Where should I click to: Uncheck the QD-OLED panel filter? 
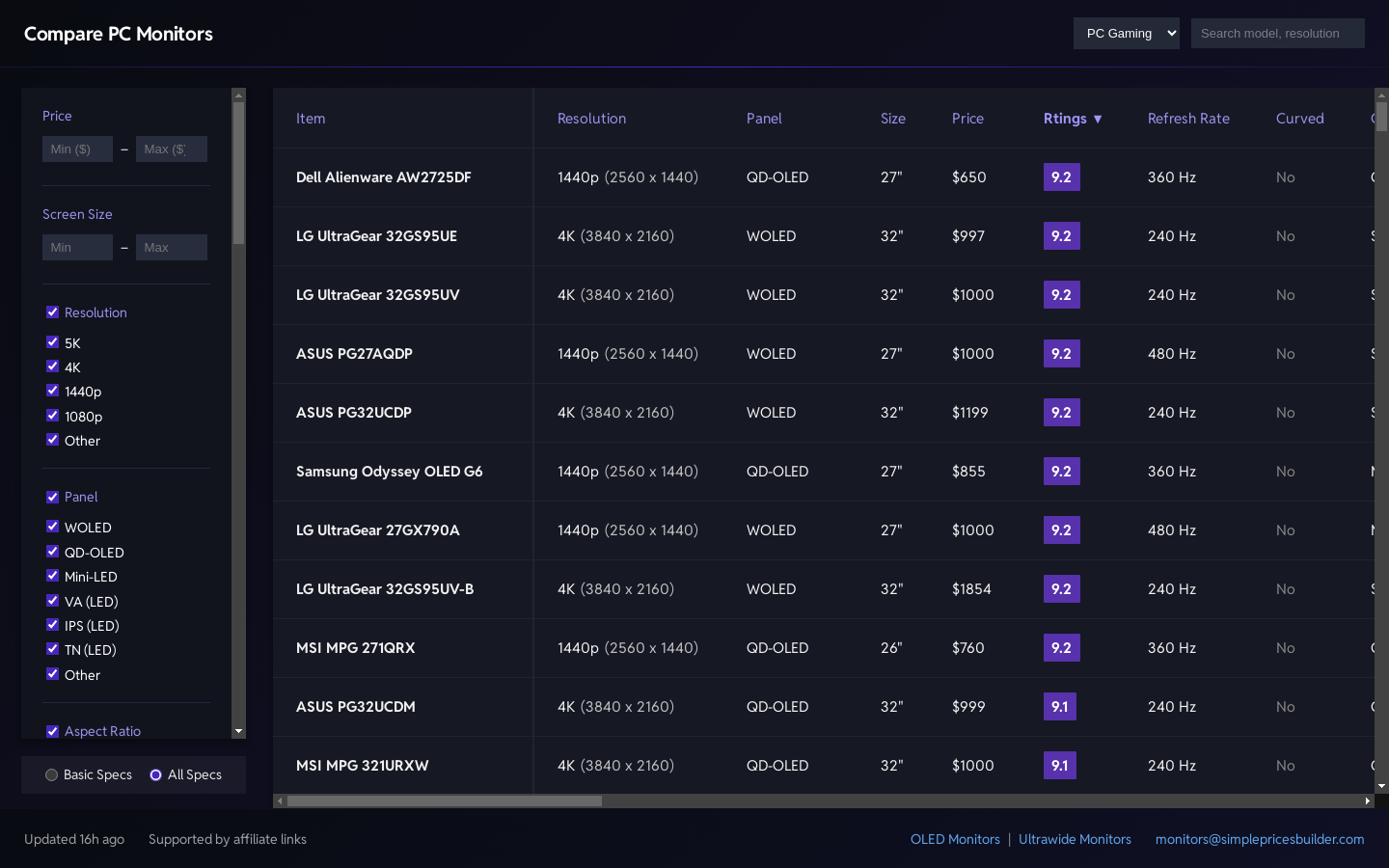52,551
